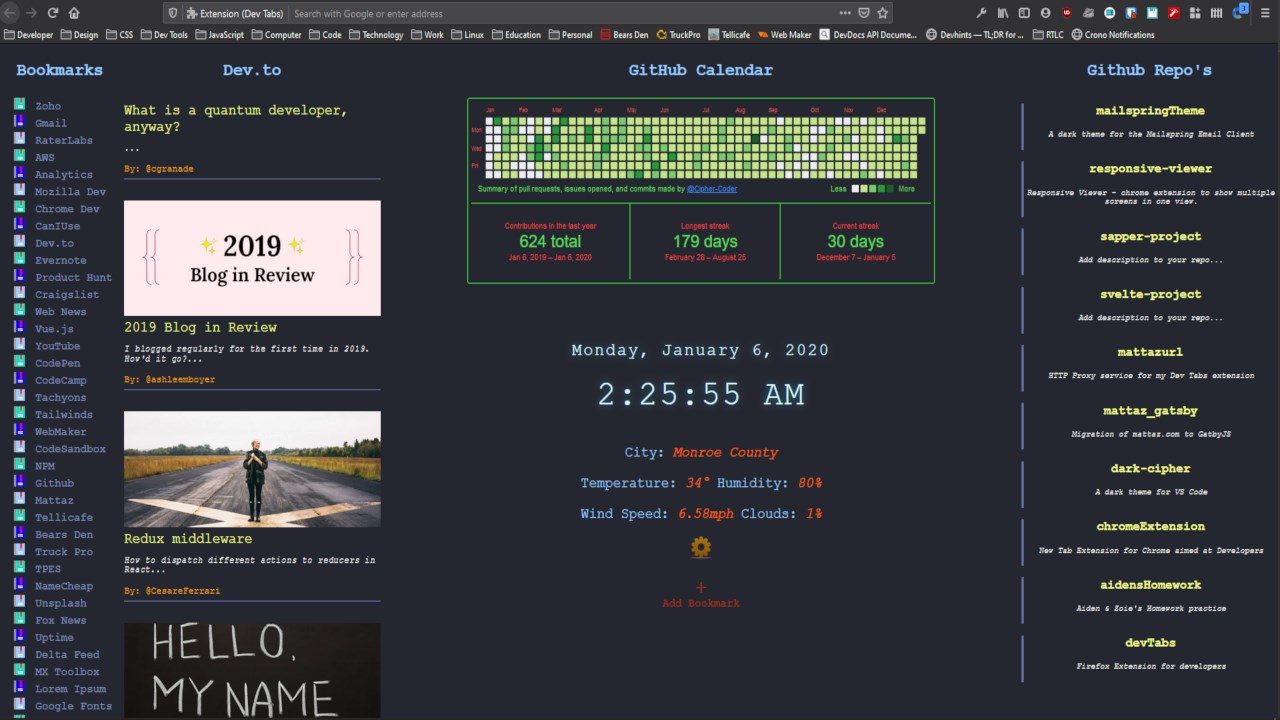
Task: Click the Zoho bookmark icon
Action: pyautogui.click(x=19, y=105)
